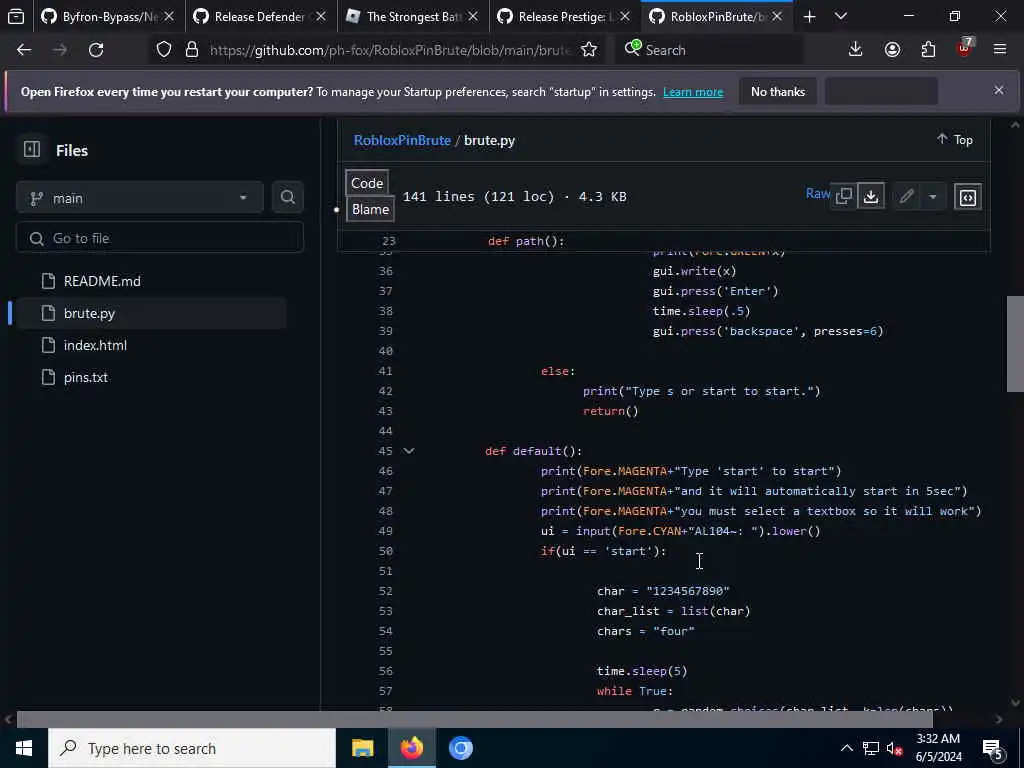Viewport: 1024px width, 768px height.
Task: Open the Firefox account icon
Action: pos(892,50)
